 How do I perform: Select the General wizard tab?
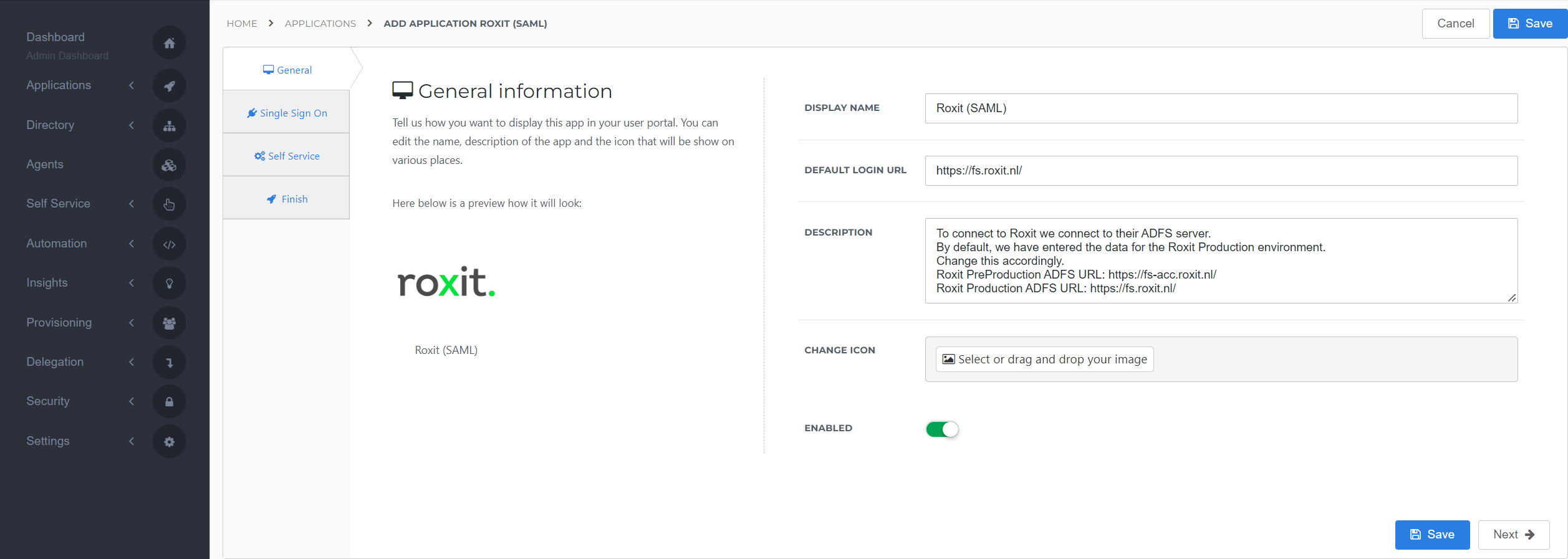tap(287, 70)
